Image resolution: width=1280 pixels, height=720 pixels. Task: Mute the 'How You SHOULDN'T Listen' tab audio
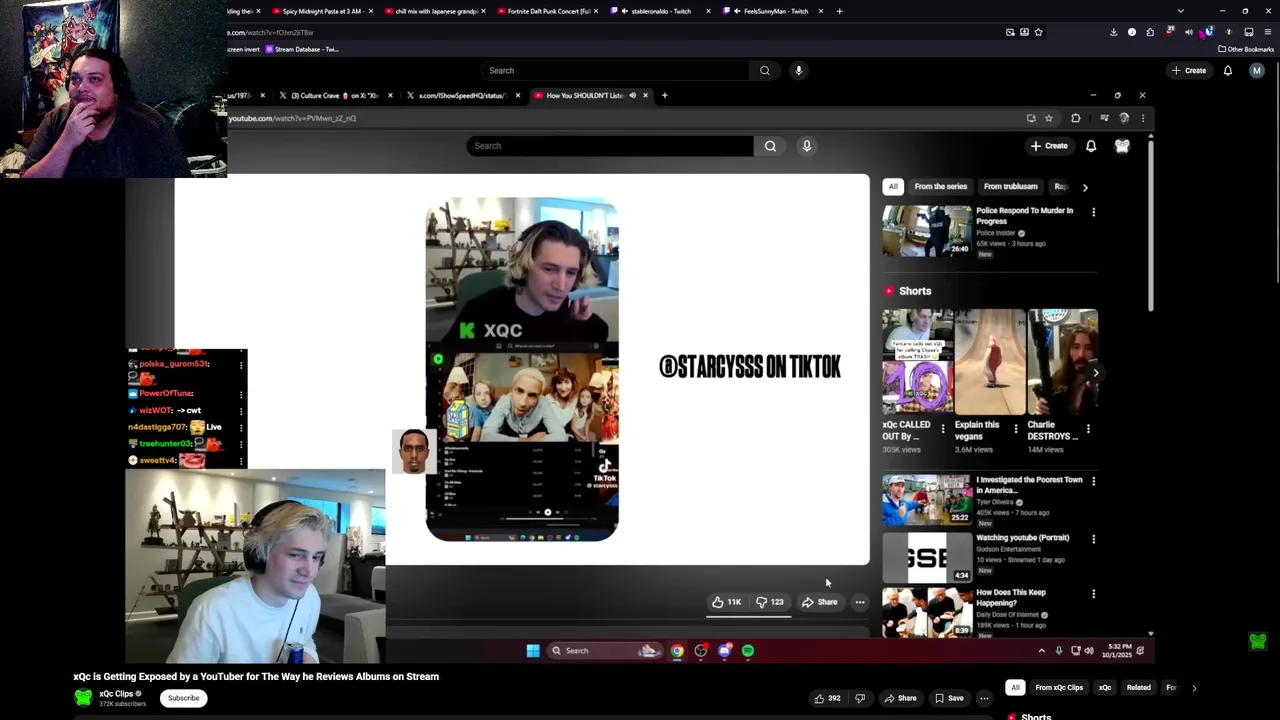pyautogui.click(x=632, y=95)
